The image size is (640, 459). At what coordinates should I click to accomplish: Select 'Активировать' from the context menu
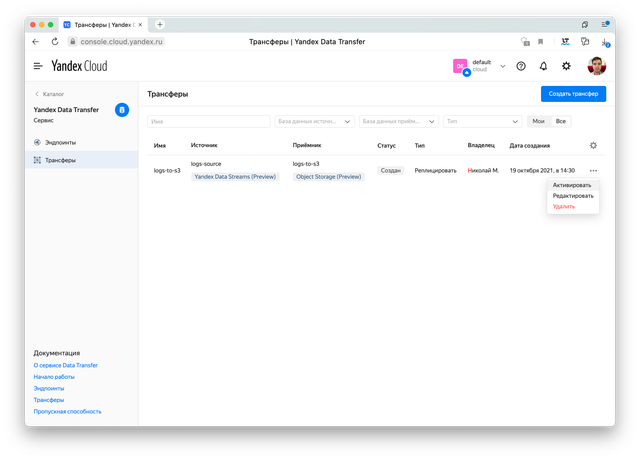click(571, 185)
